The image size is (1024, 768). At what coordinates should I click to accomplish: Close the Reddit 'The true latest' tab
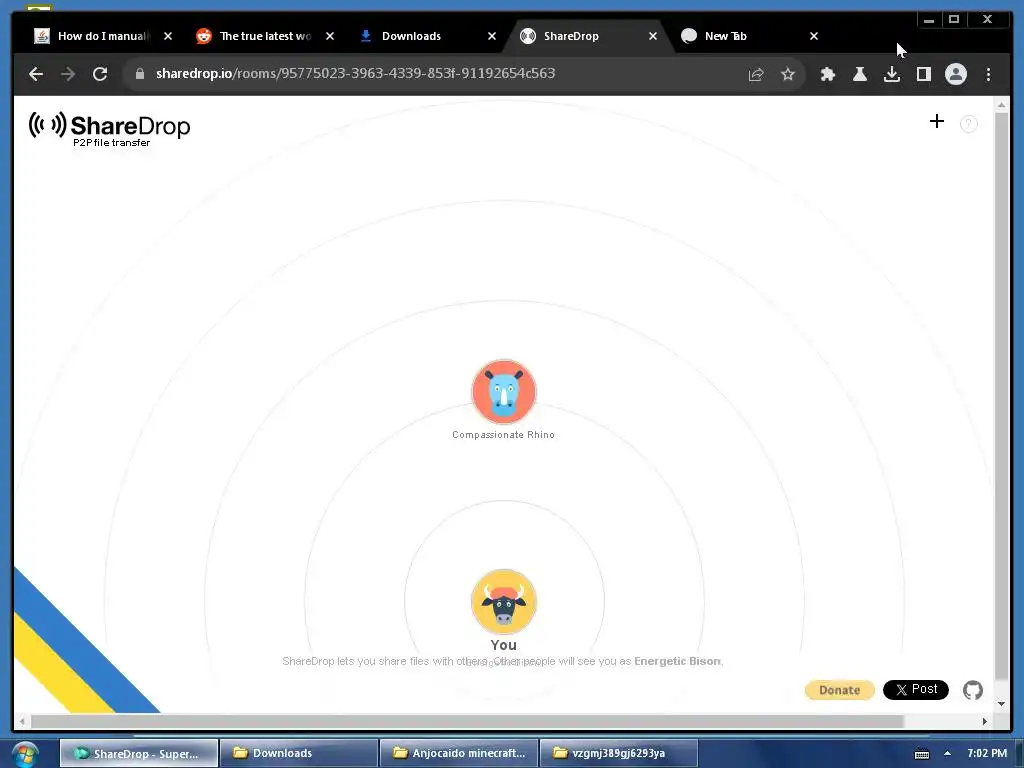[x=330, y=36]
